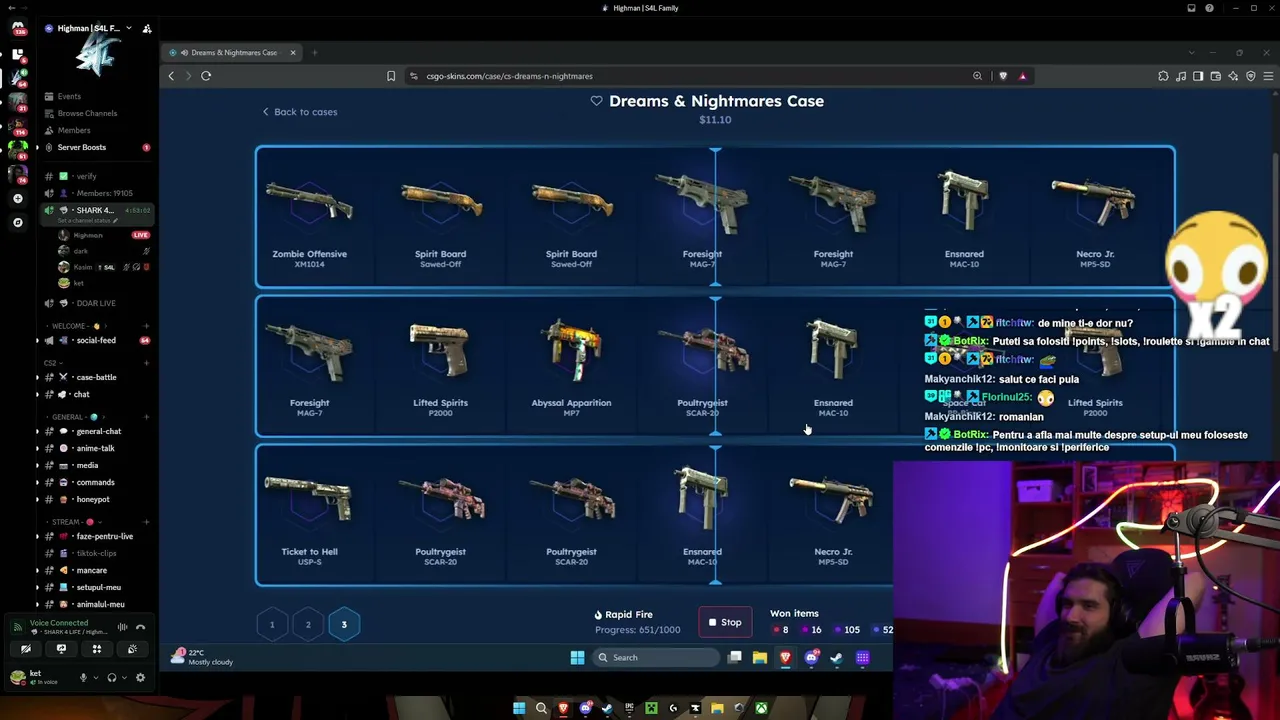Viewport: 1280px width, 720px height.
Task: Go back to cases list
Action: pyautogui.click(x=299, y=112)
